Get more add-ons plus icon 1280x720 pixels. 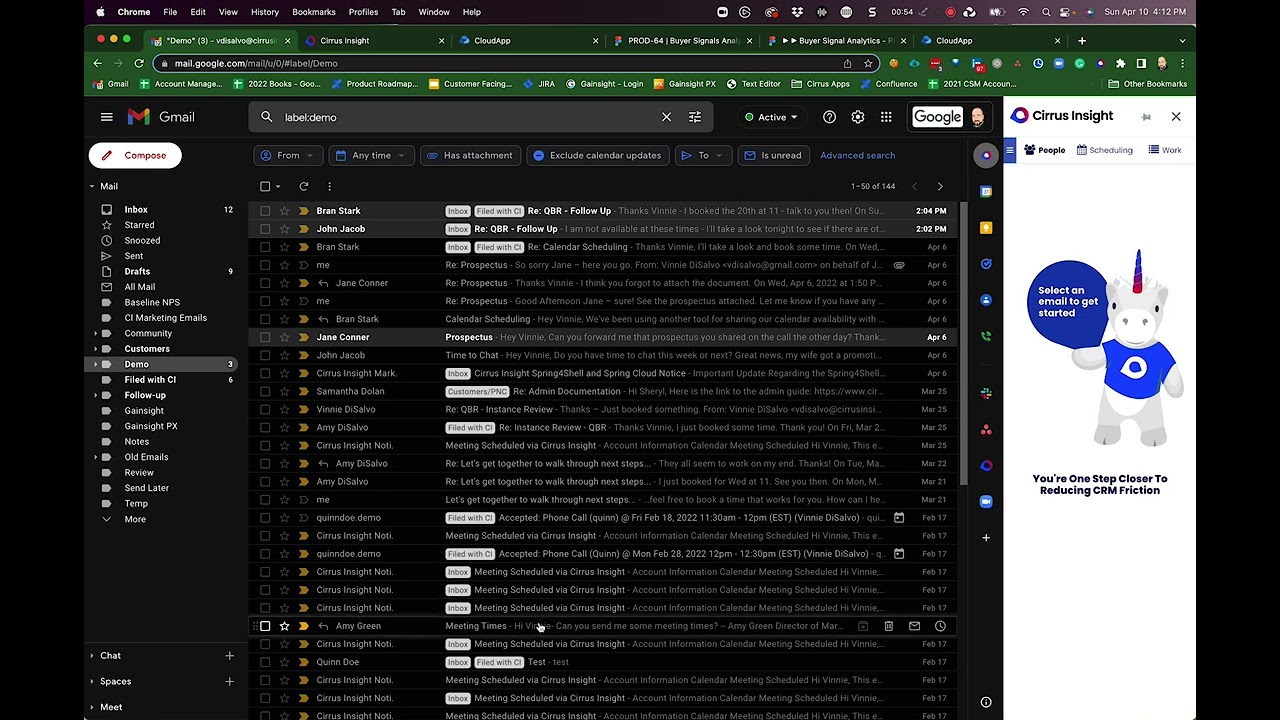(x=986, y=538)
